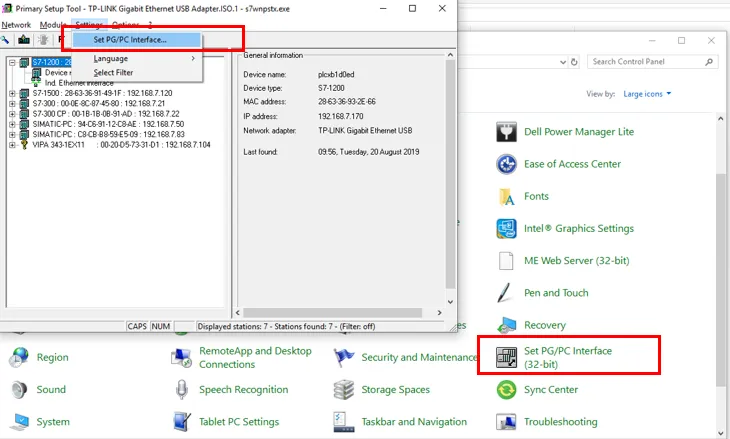Image resolution: width=730 pixels, height=439 pixels.
Task: Open the Taskbar and Navigation icon
Action: (x=344, y=422)
